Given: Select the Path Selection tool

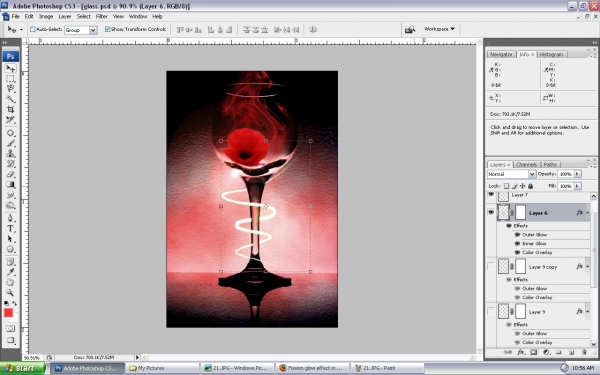Looking at the screenshot, I should coord(10,239).
